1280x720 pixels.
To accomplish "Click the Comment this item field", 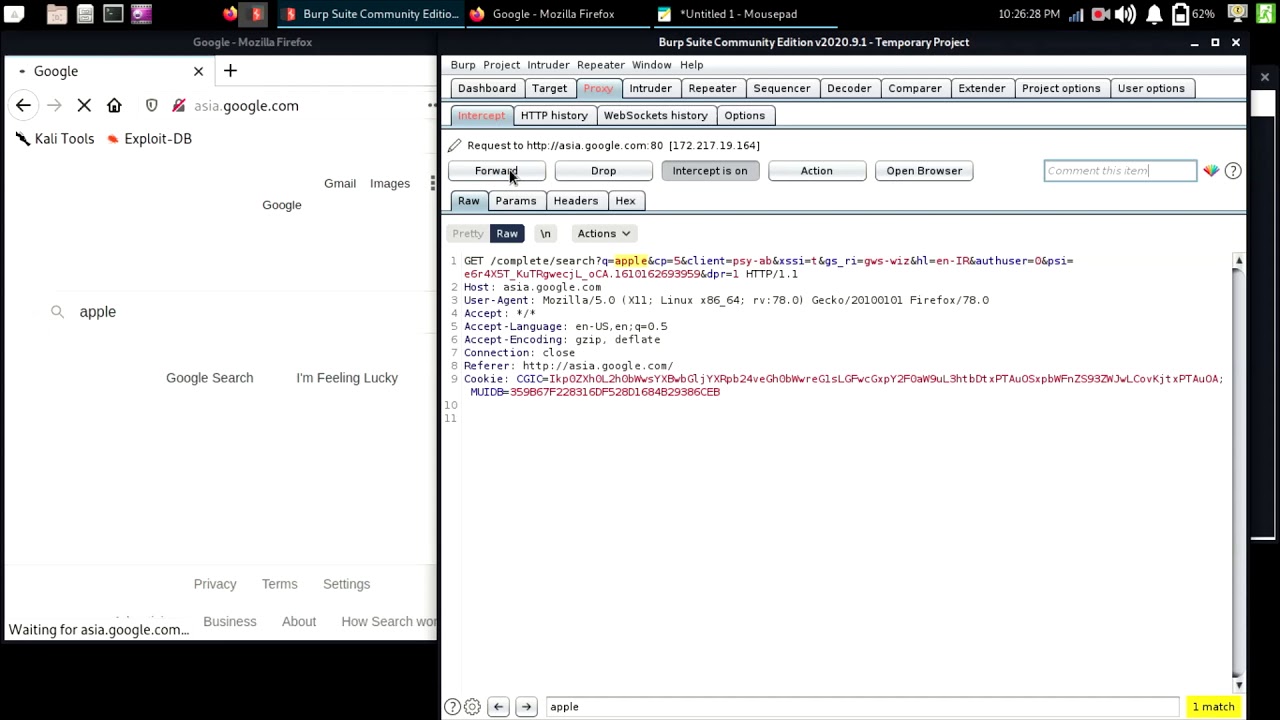I will 1119,170.
